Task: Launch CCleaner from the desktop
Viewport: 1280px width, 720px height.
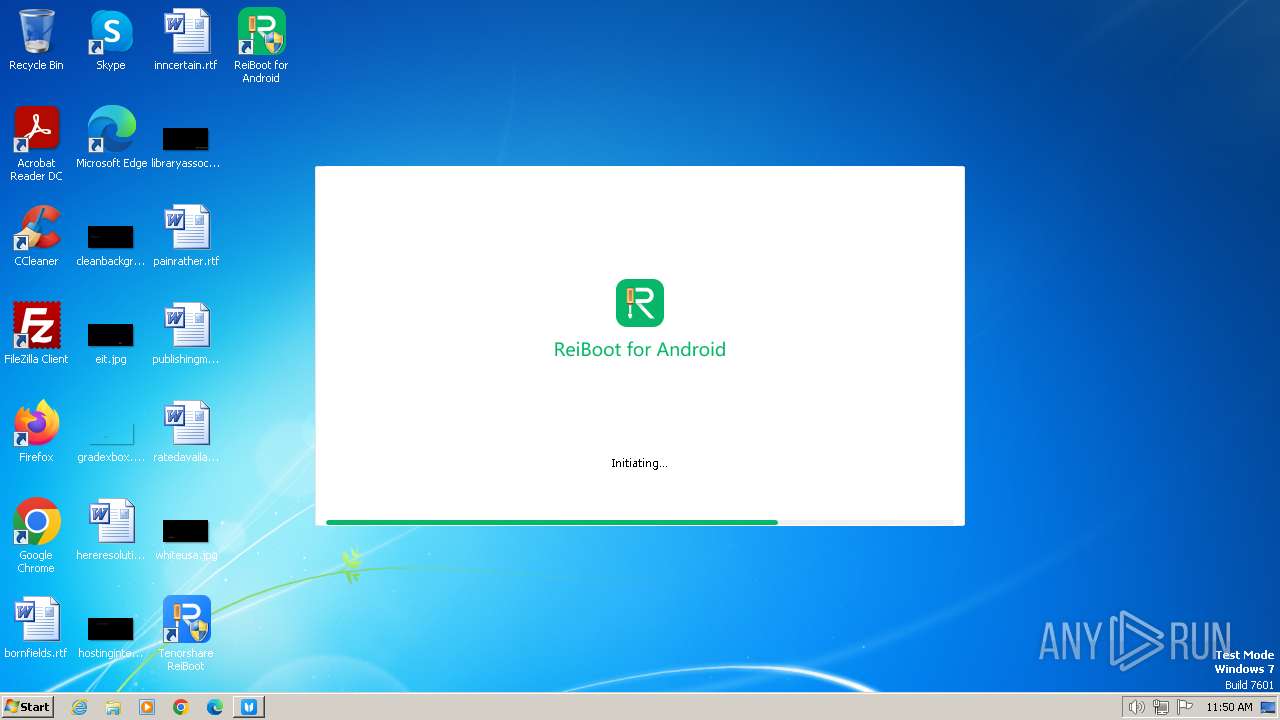Action: click(x=36, y=236)
